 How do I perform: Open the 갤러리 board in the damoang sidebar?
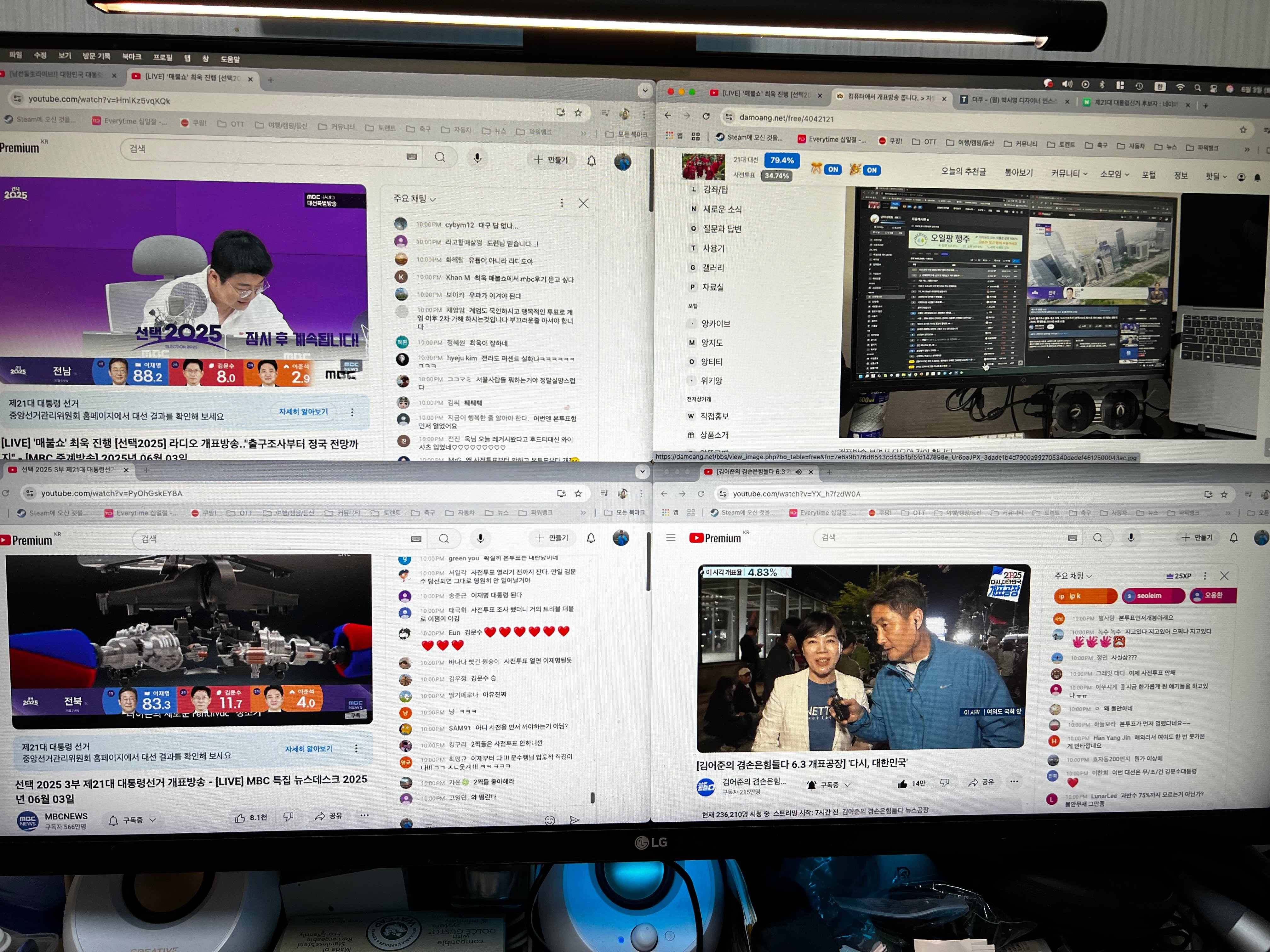click(713, 267)
